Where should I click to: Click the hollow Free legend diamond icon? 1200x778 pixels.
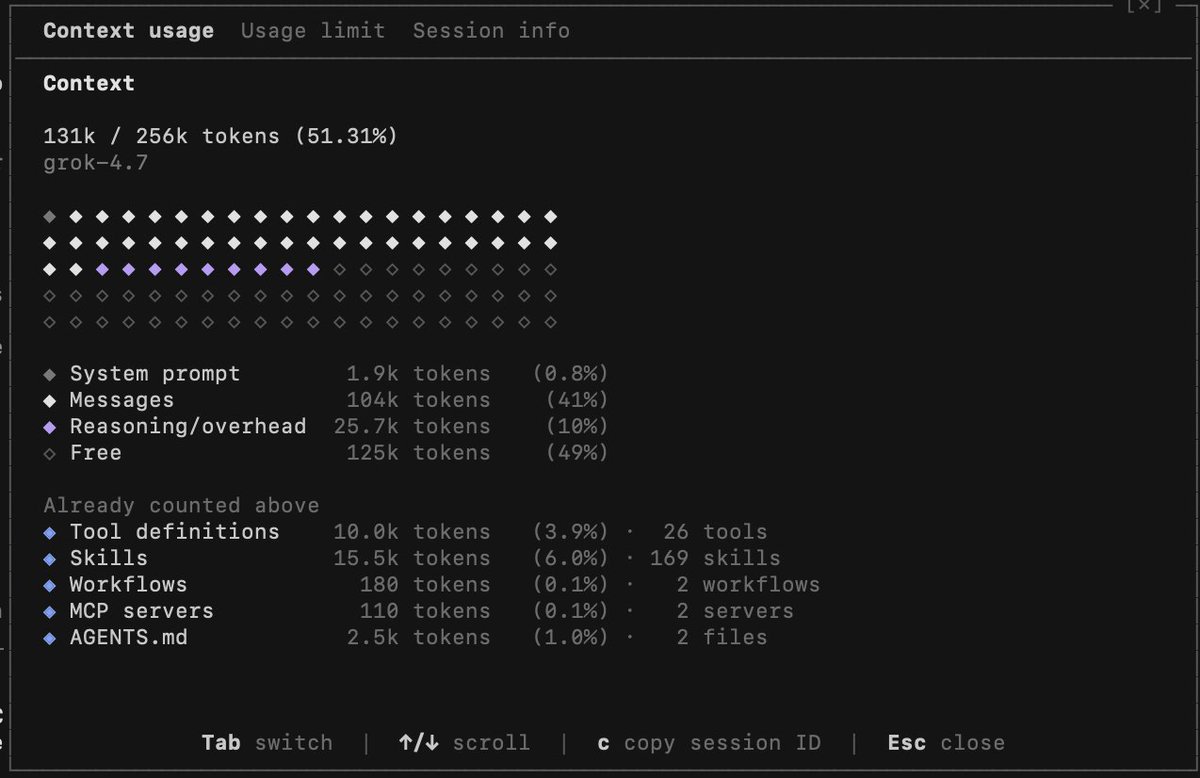click(x=50, y=454)
